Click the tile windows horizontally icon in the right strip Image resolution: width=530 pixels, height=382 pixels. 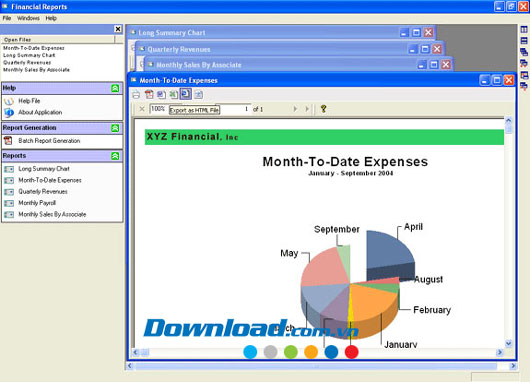click(x=524, y=41)
